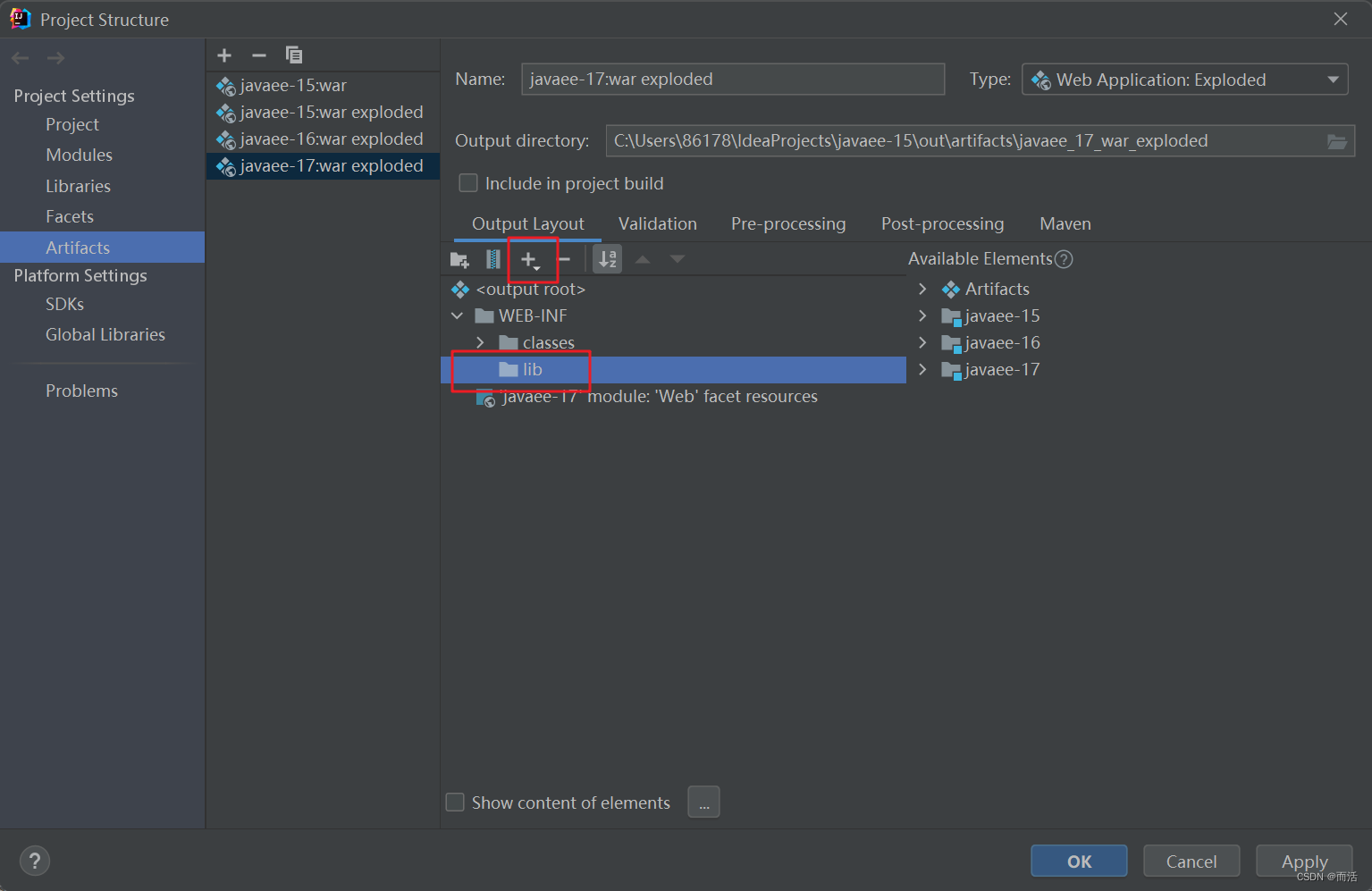Click the forward navigation arrow
Image resolution: width=1372 pixels, height=891 pixels.
click(55, 58)
